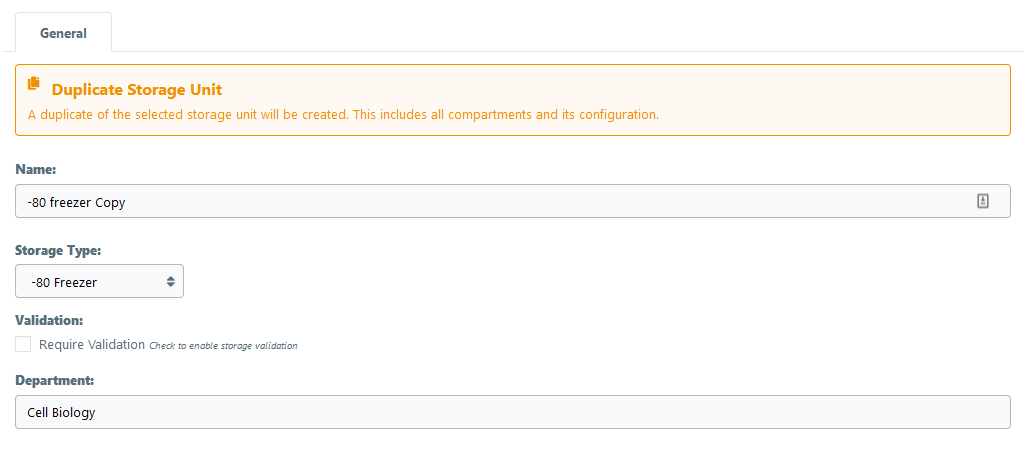Click the word "Copy" in the Name field

tap(110, 202)
